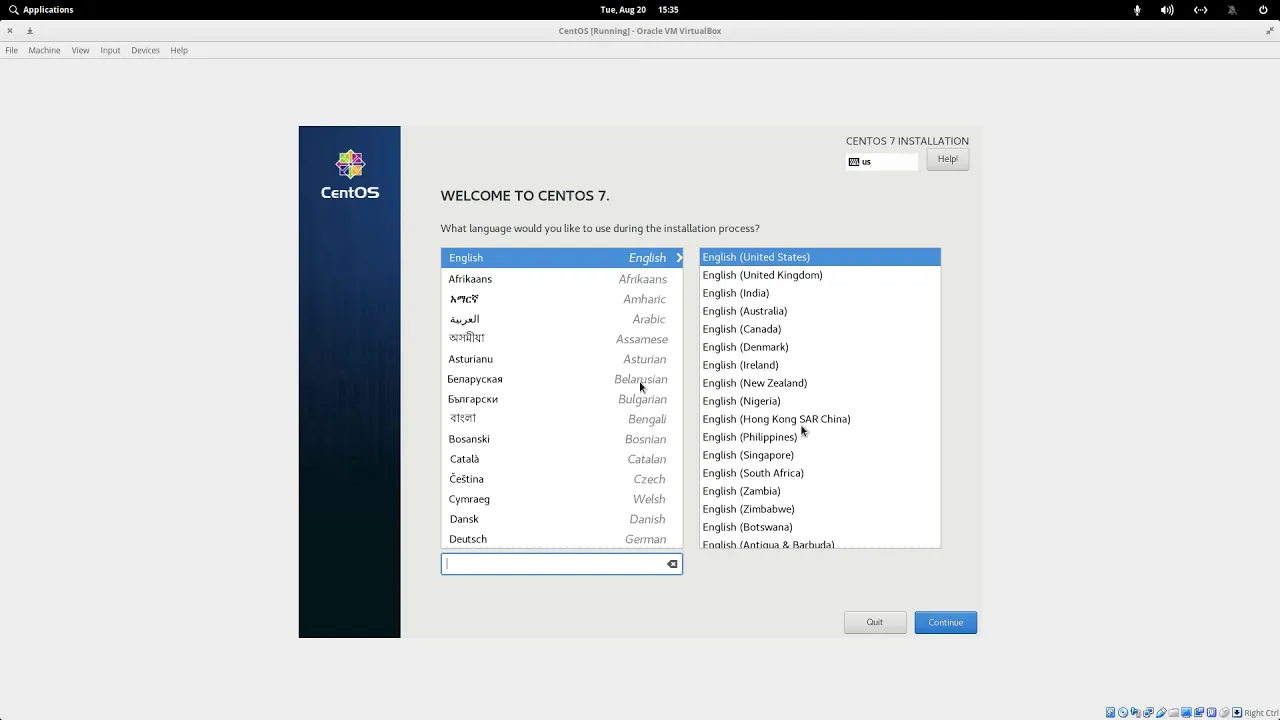1280x720 pixels.
Task: Click the download arrow icon in title bar
Action: pyautogui.click(x=30, y=31)
